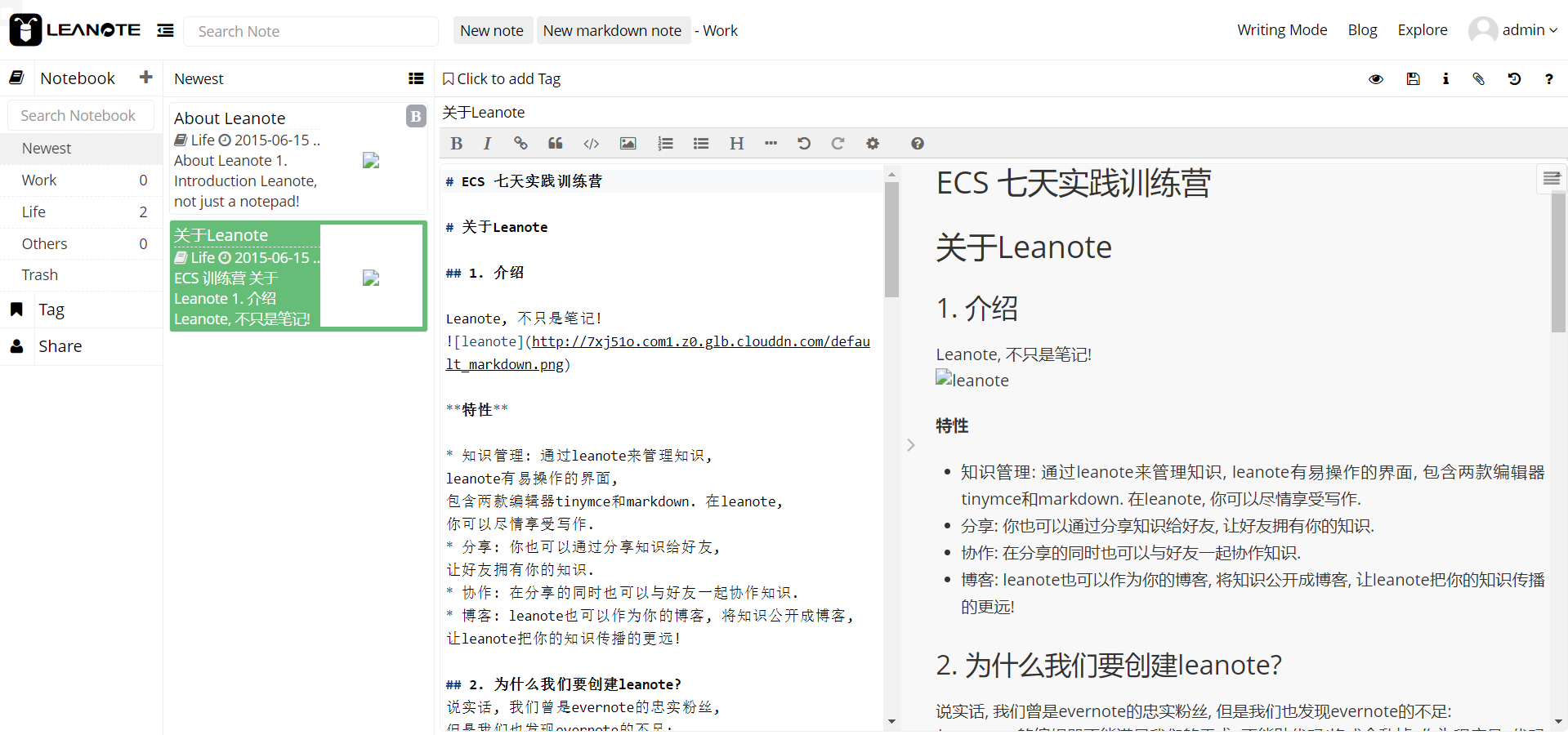Click the blog badge B on About Leanote
Screen dimensions: 1568x735
416,116
